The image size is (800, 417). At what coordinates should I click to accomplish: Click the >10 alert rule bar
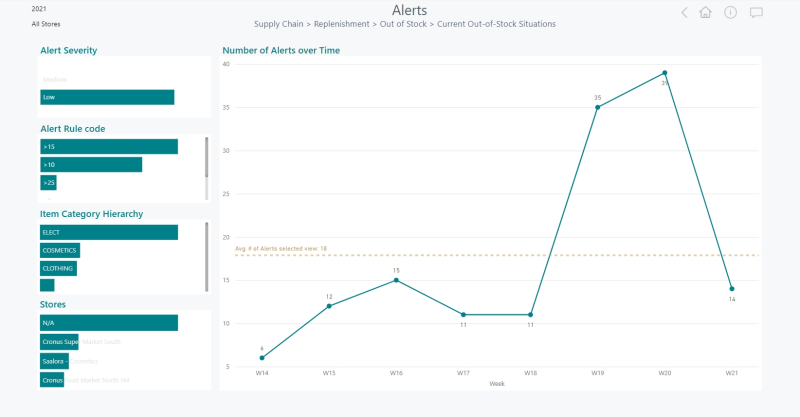coord(91,165)
